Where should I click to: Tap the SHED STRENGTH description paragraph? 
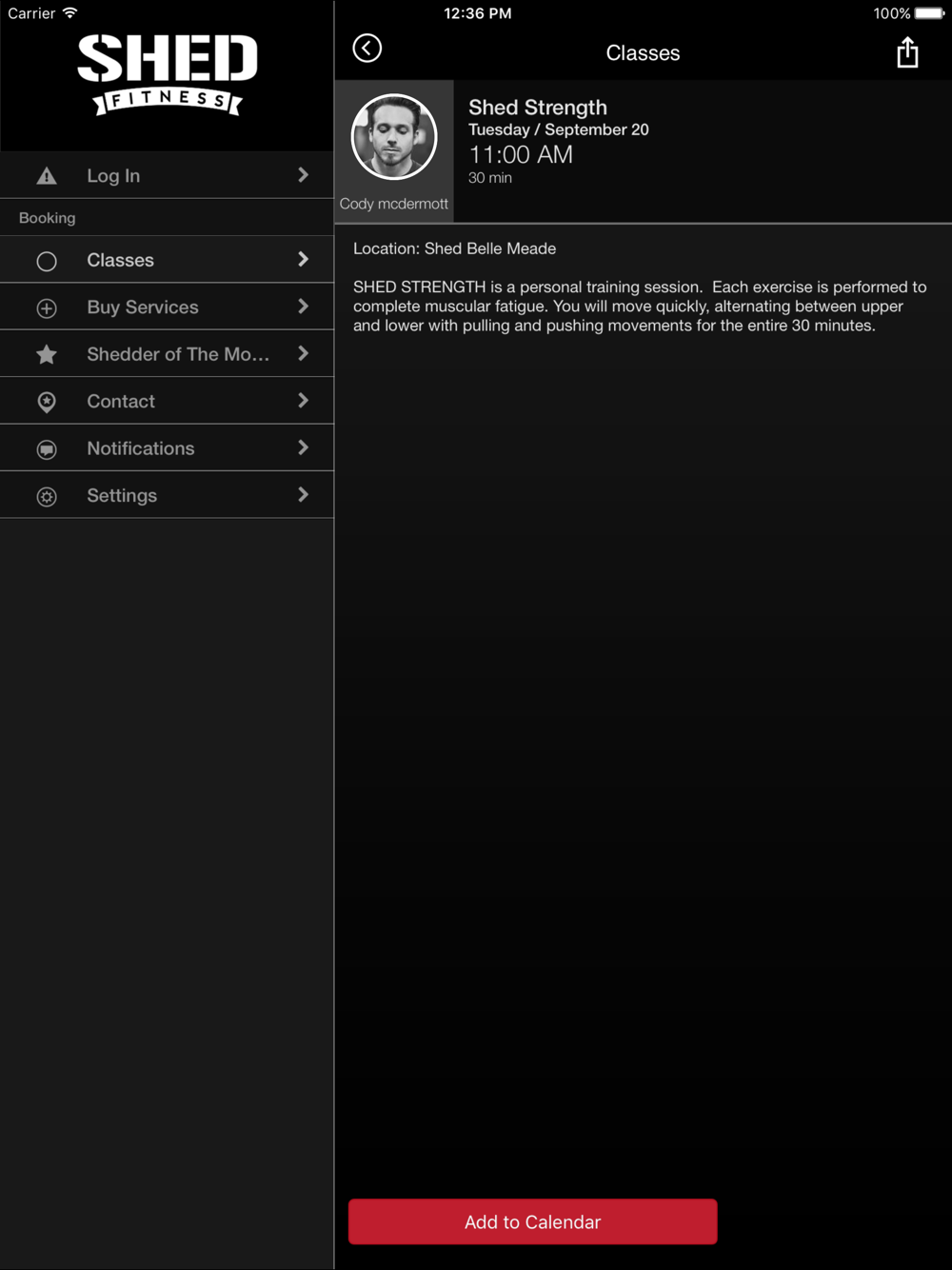(640, 307)
